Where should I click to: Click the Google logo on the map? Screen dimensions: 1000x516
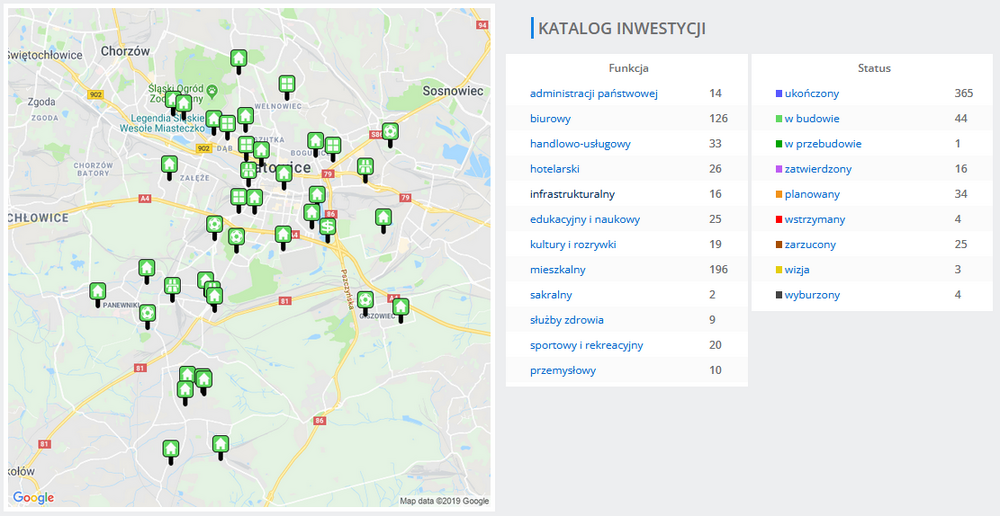pyautogui.click(x=33, y=497)
